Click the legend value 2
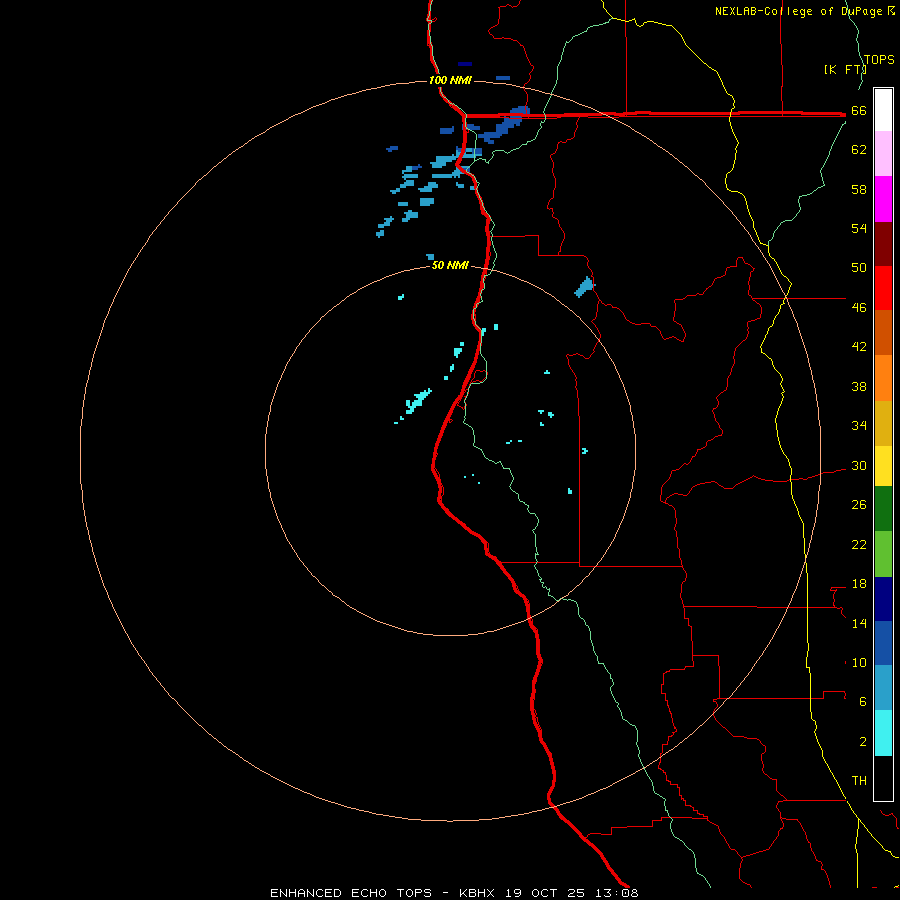Viewport: 900px width, 900px height. click(x=863, y=742)
